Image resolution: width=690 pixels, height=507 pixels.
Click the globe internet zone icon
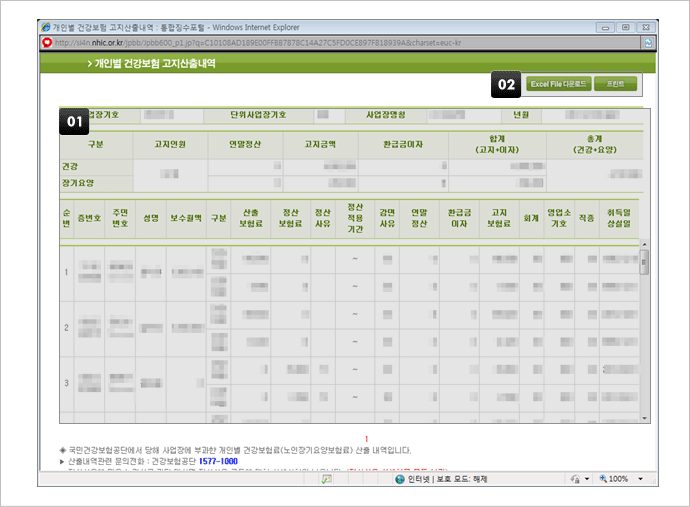(400, 479)
